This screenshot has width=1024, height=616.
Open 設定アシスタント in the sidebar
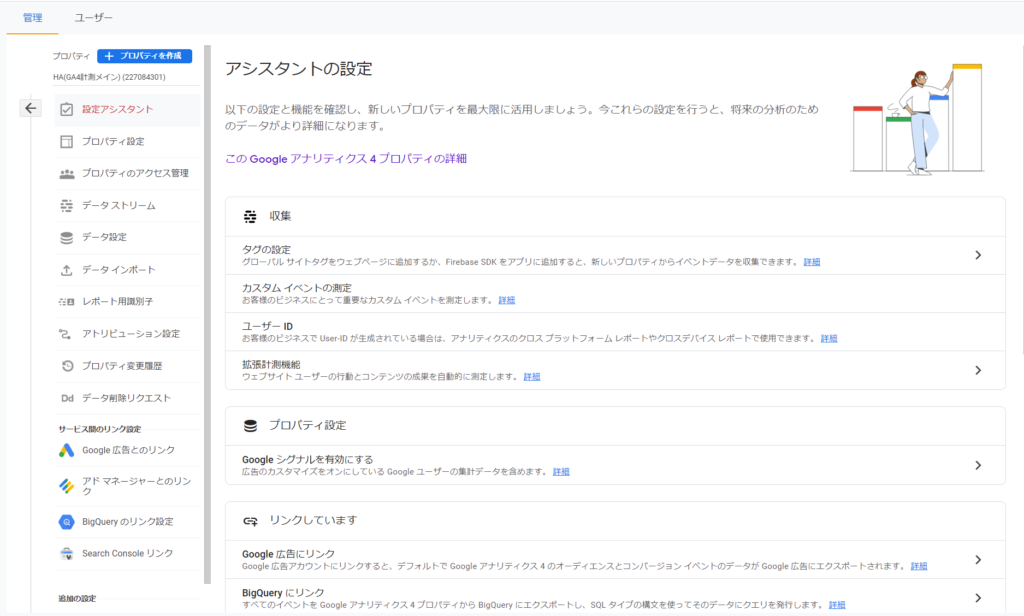coord(127,109)
